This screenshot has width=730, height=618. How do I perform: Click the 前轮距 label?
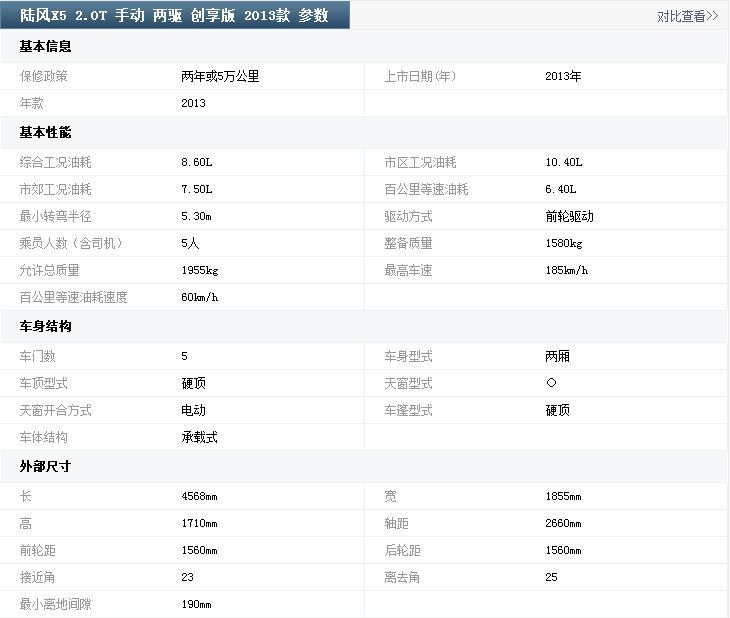point(37,551)
